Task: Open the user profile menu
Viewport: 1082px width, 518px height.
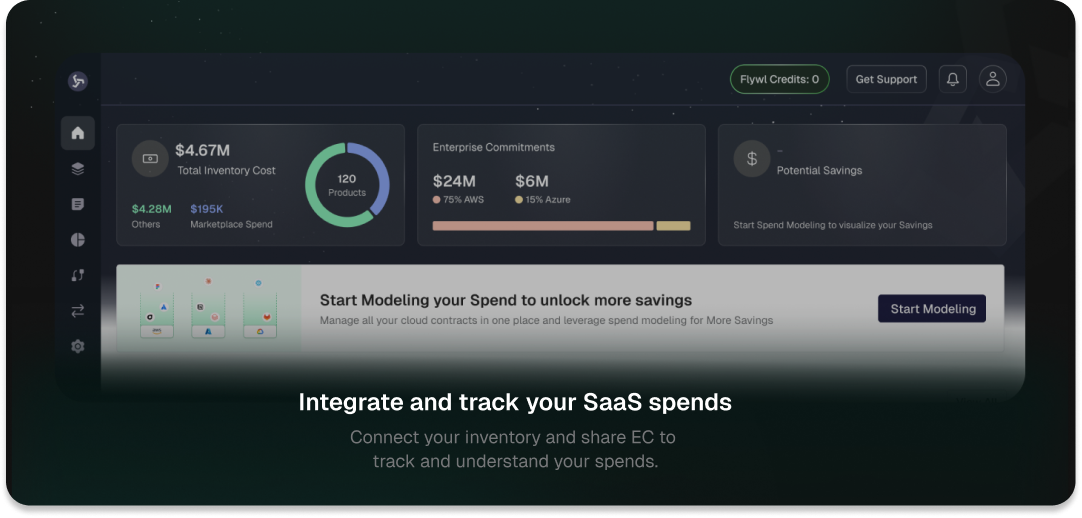Action: point(992,79)
